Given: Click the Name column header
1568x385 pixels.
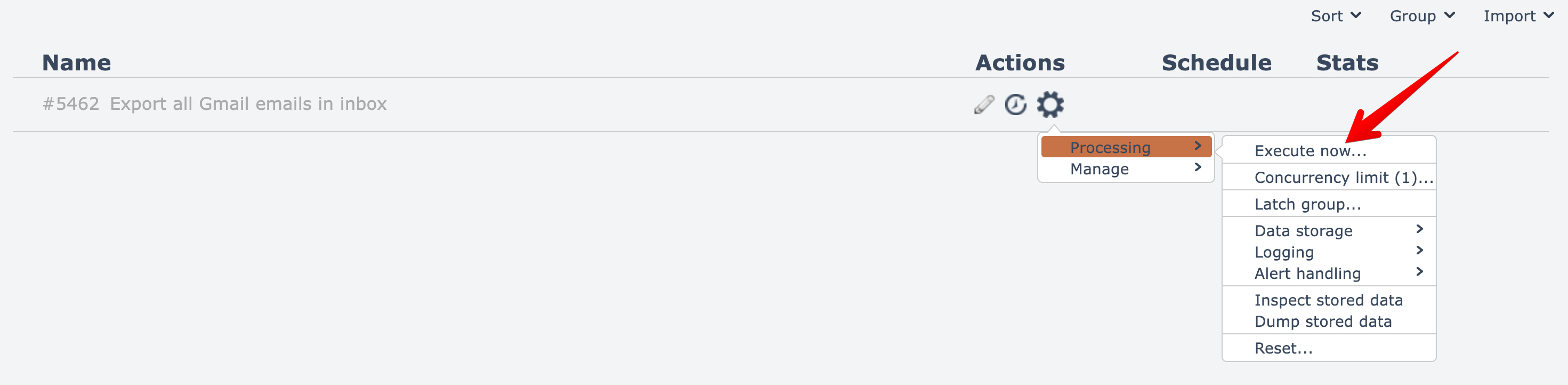Looking at the screenshot, I should pos(76,63).
